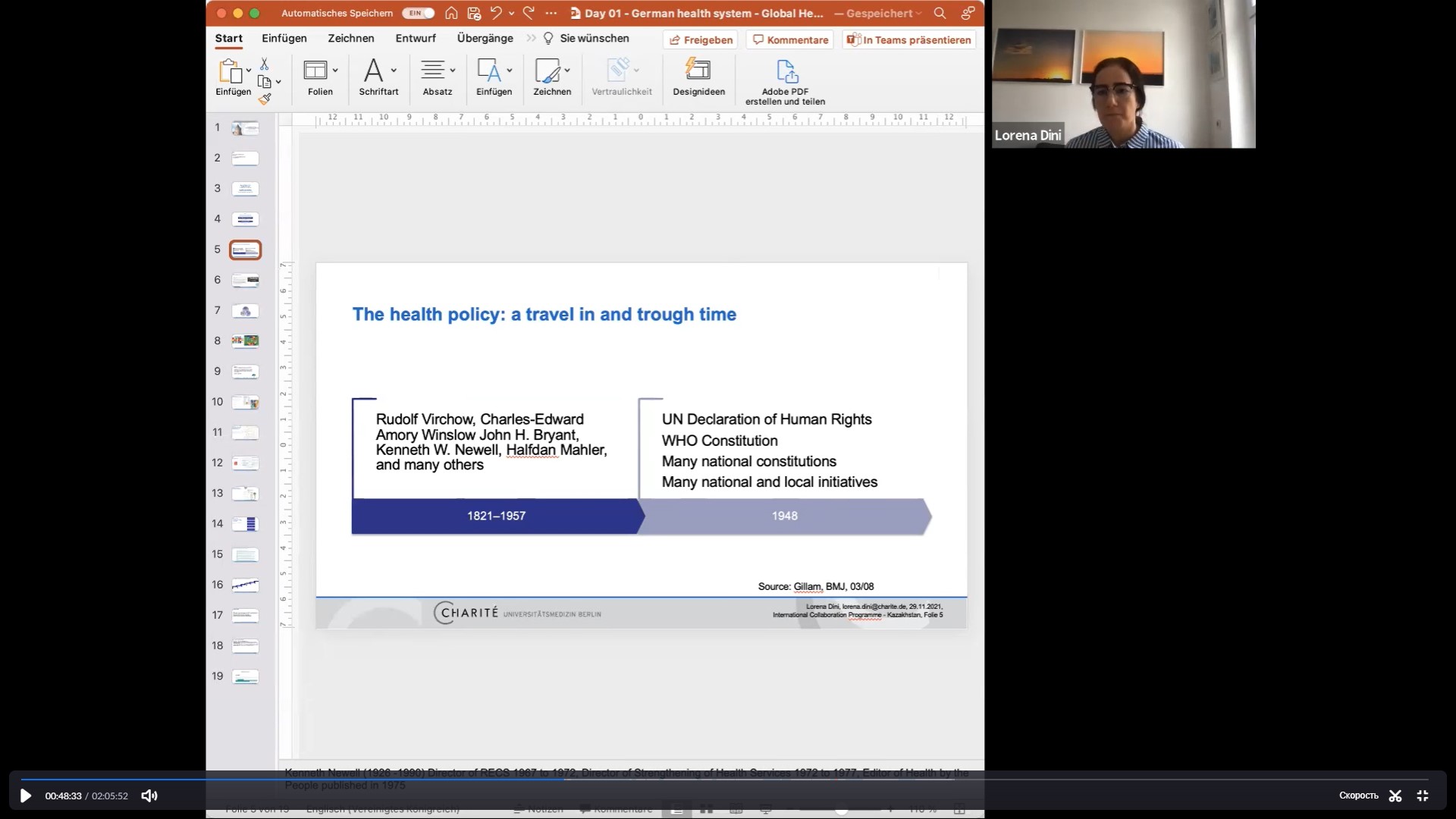Select slide 8 thumbnail
Viewport: 1456px width, 819px height.
coord(245,341)
